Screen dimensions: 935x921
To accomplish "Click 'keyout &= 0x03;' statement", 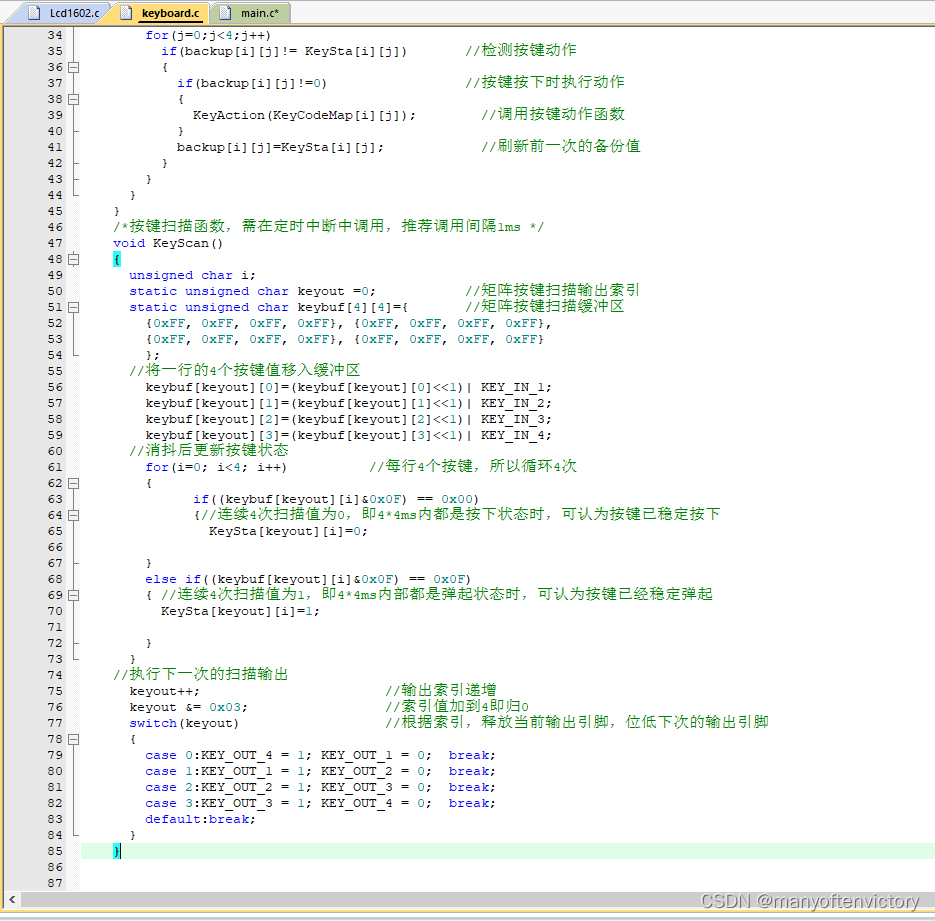I will click(x=188, y=707).
